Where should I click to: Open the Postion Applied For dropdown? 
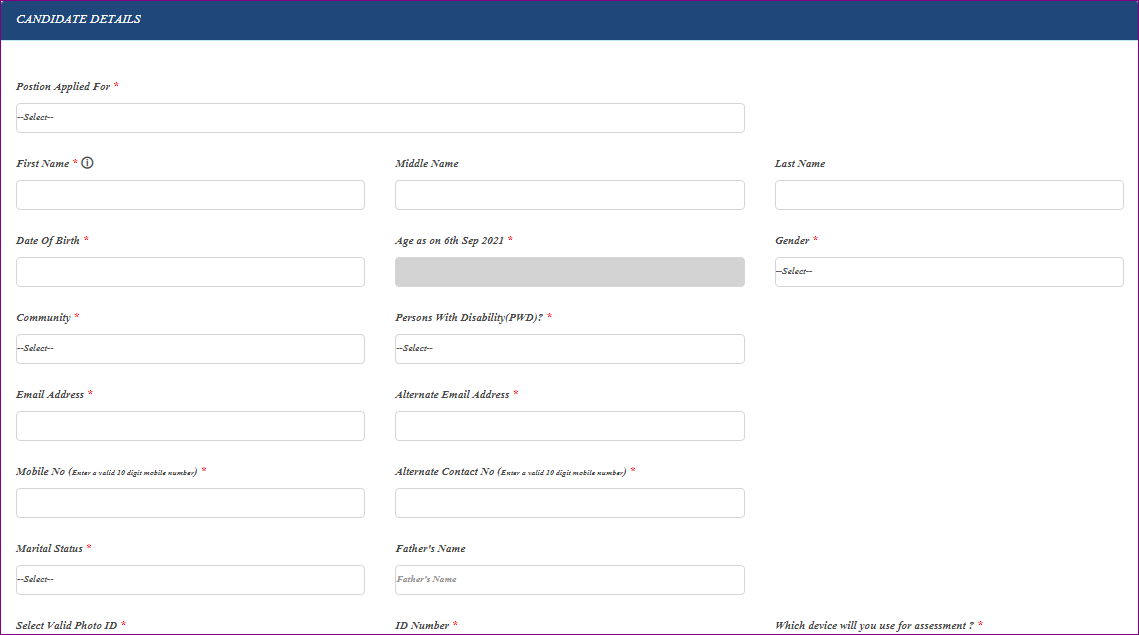(x=380, y=118)
